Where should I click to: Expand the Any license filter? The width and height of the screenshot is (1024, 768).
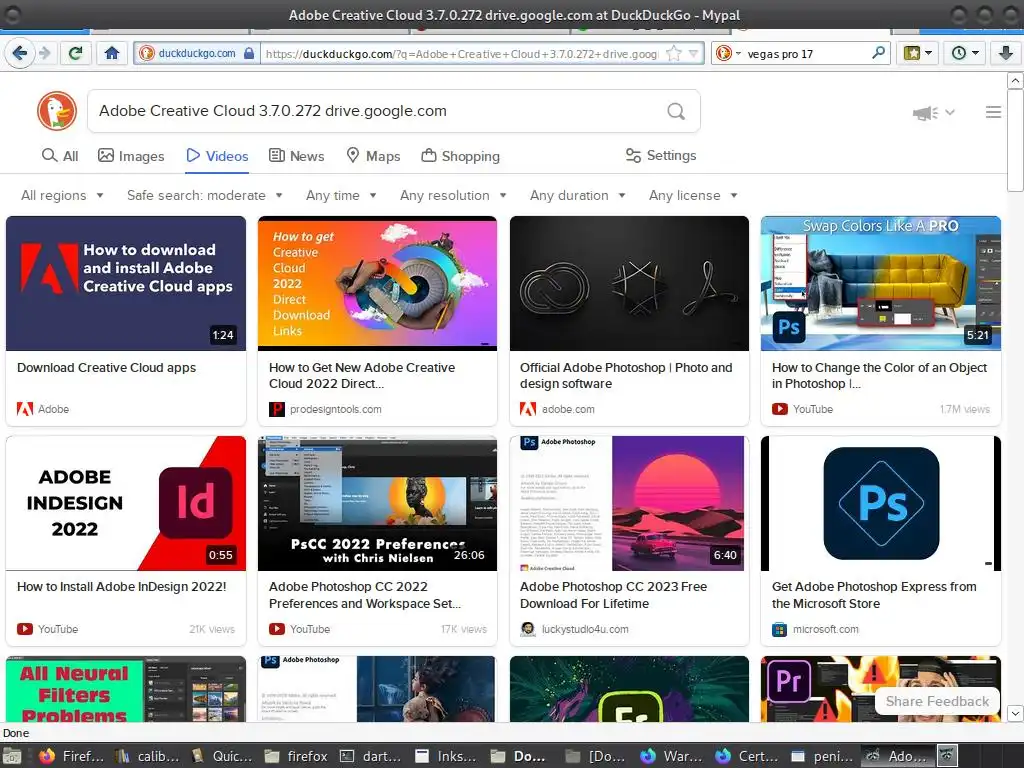(x=693, y=195)
